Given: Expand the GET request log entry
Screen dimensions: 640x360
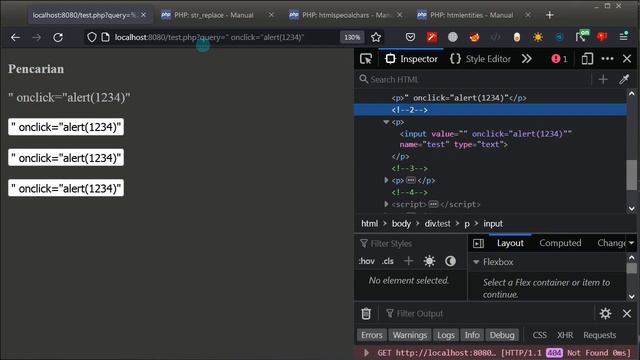Looking at the screenshot, I should 366,353.
